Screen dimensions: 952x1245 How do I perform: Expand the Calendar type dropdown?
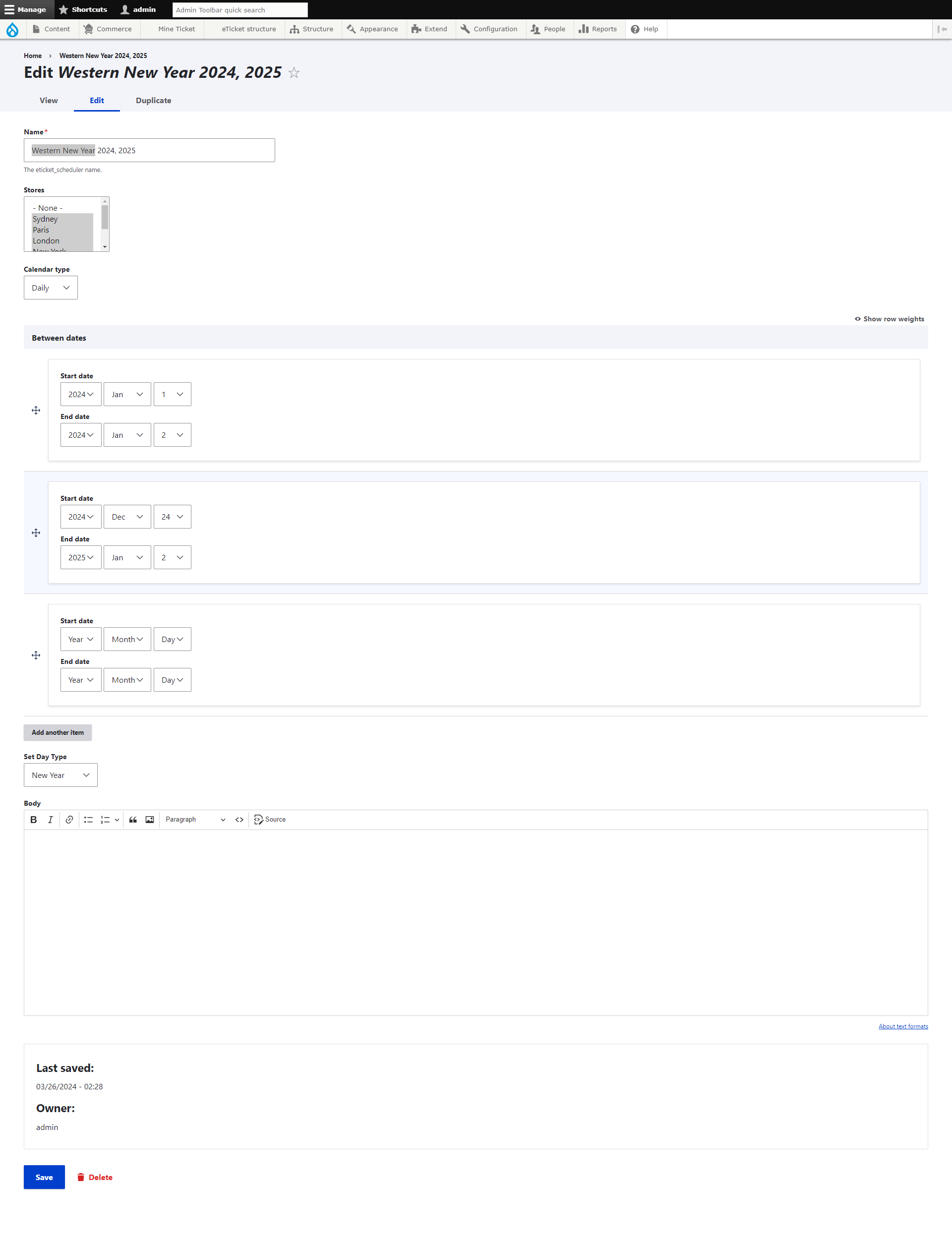pos(50,288)
